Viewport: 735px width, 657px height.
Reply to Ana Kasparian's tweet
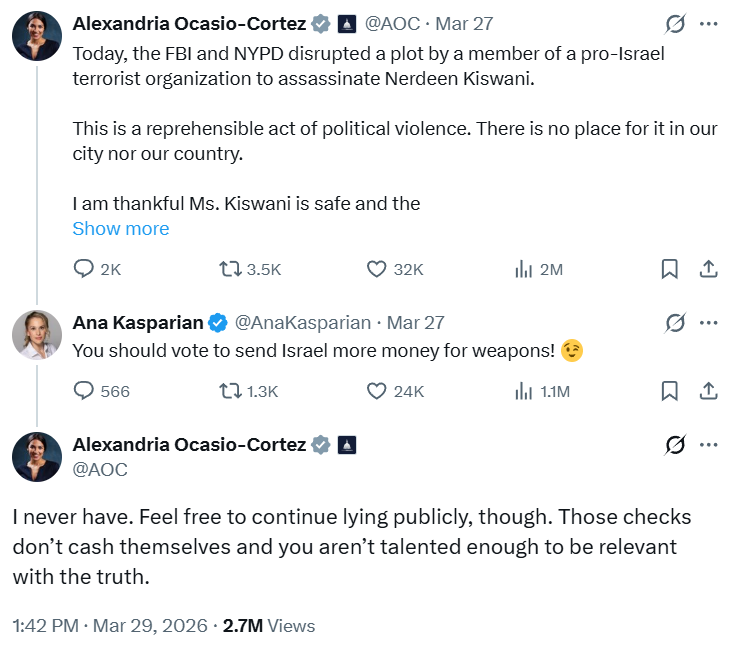84,391
